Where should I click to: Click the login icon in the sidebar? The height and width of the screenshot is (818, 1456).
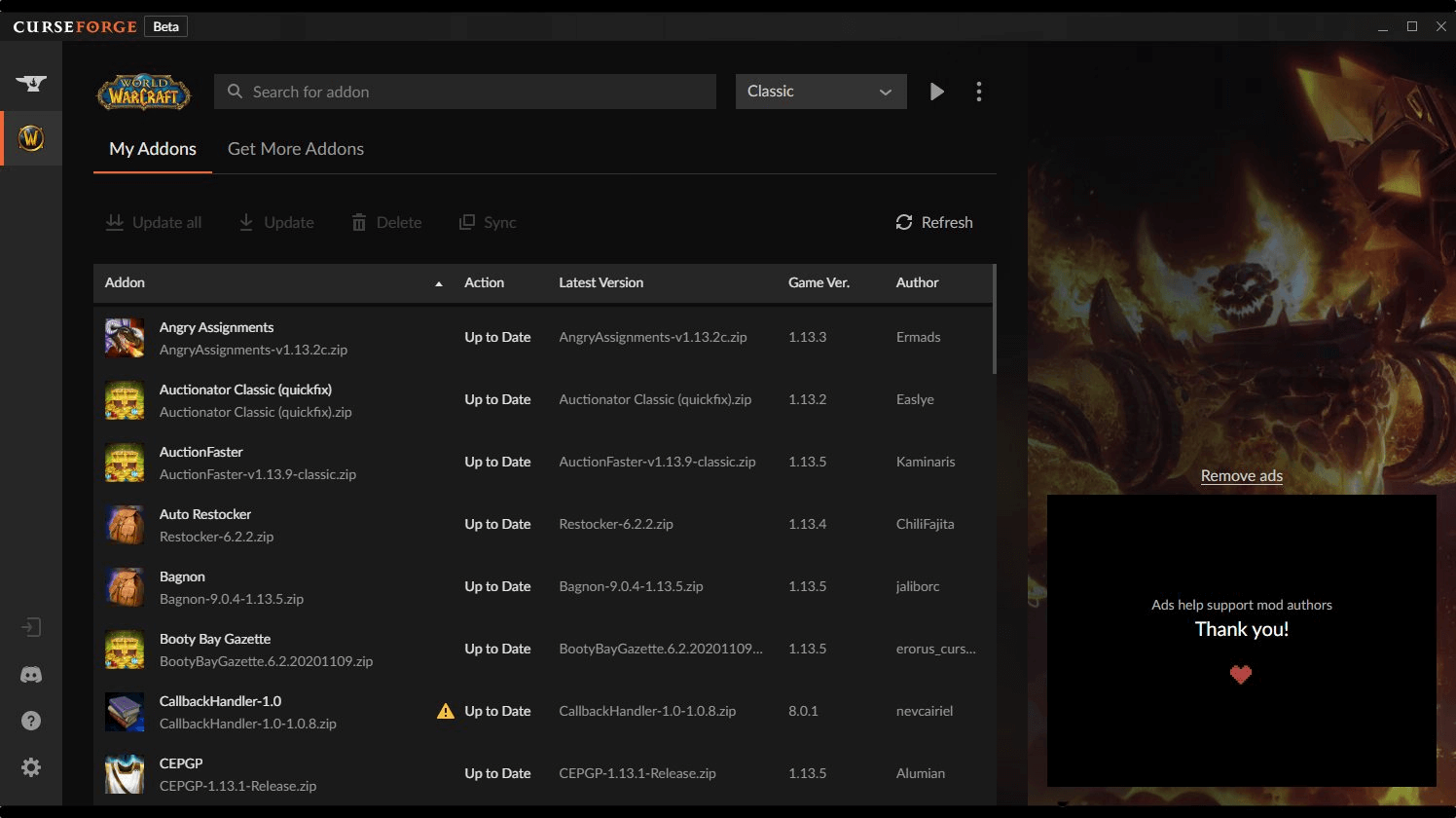(x=31, y=627)
